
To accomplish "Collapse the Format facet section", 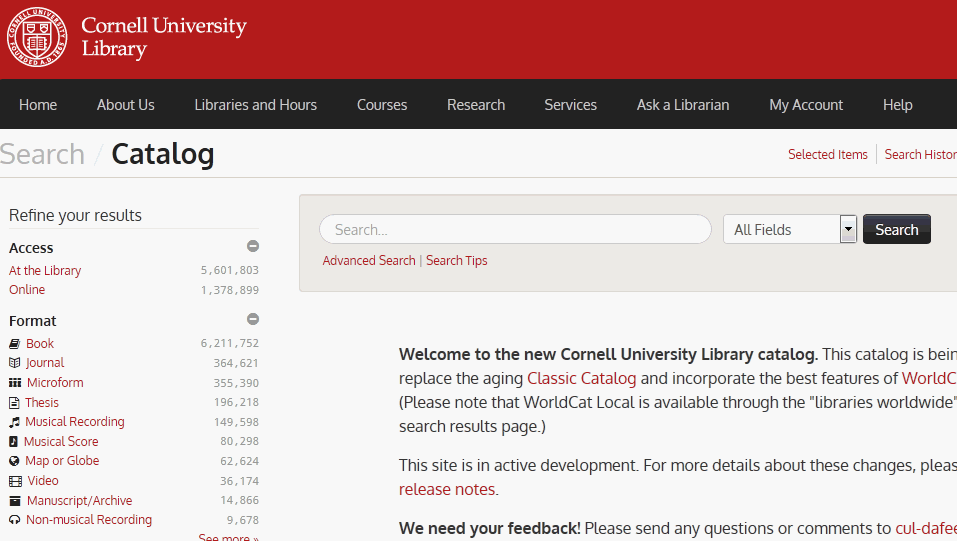I will [x=253, y=319].
